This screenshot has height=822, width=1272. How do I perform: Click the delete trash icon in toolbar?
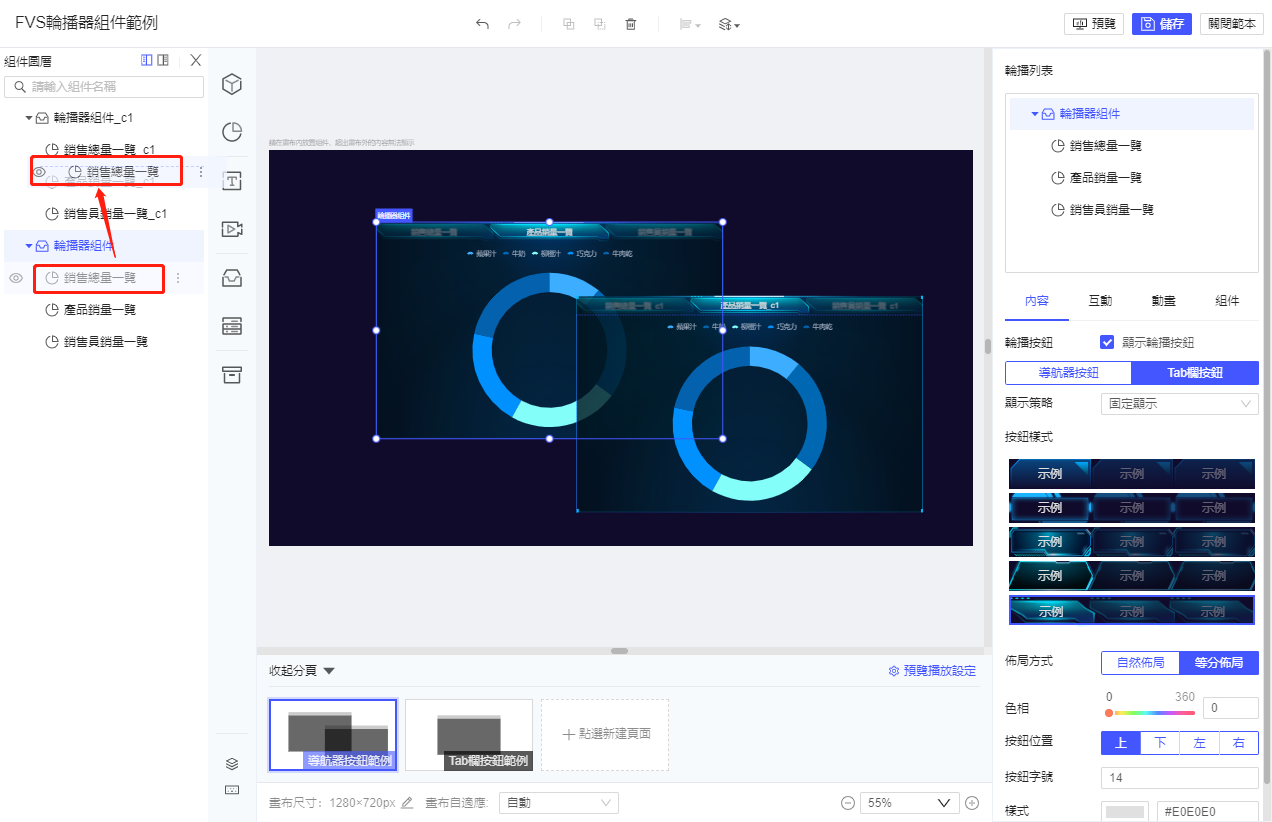point(631,24)
